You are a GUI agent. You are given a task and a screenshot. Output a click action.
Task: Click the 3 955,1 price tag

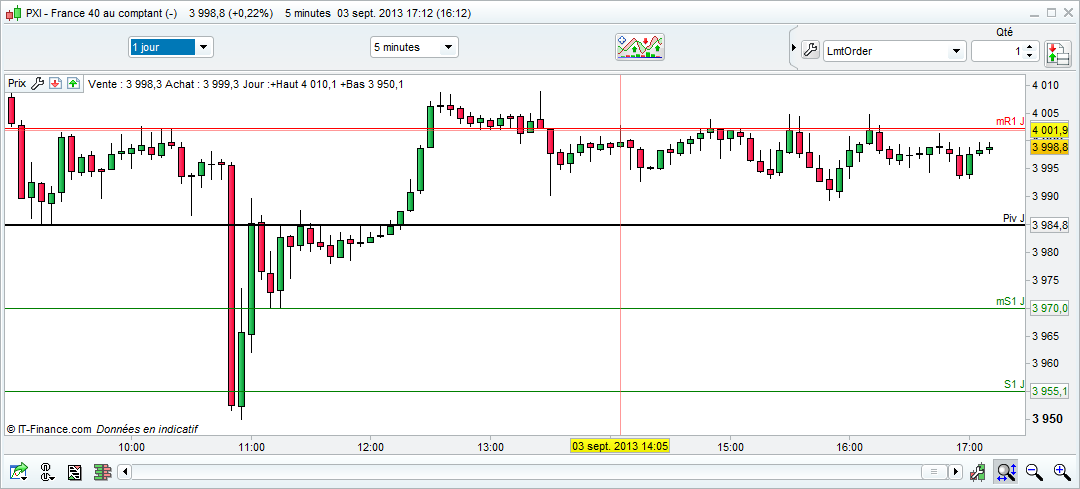pyautogui.click(x=1049, y=391)
